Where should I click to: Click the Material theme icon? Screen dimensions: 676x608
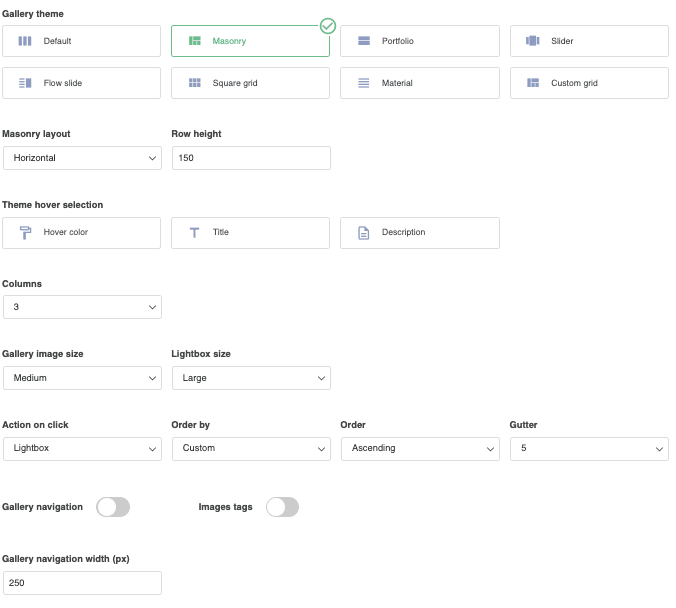tap(364, 83)
